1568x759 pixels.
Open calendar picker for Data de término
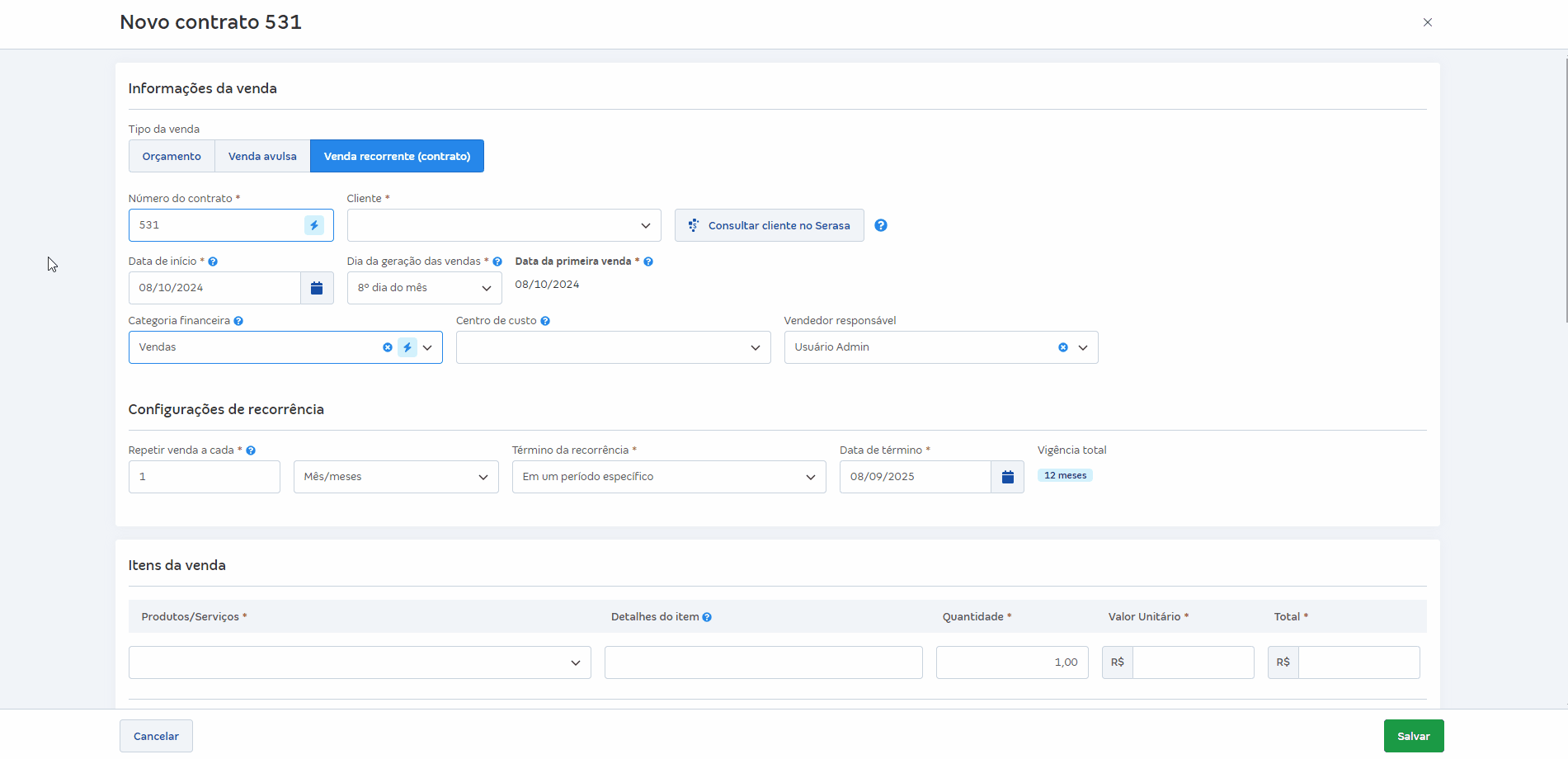click(x=1007, y=477)
